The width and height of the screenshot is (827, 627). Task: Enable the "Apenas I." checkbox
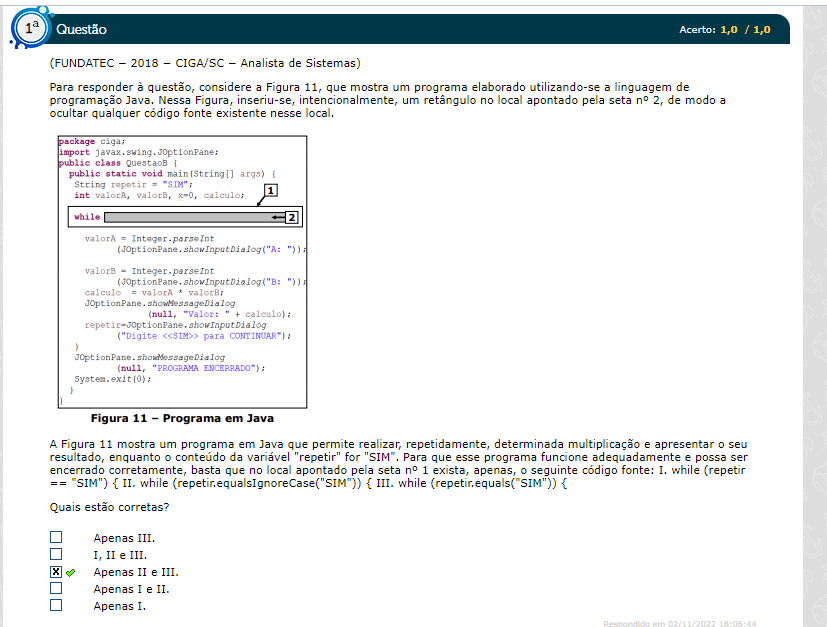coord(56,606)
